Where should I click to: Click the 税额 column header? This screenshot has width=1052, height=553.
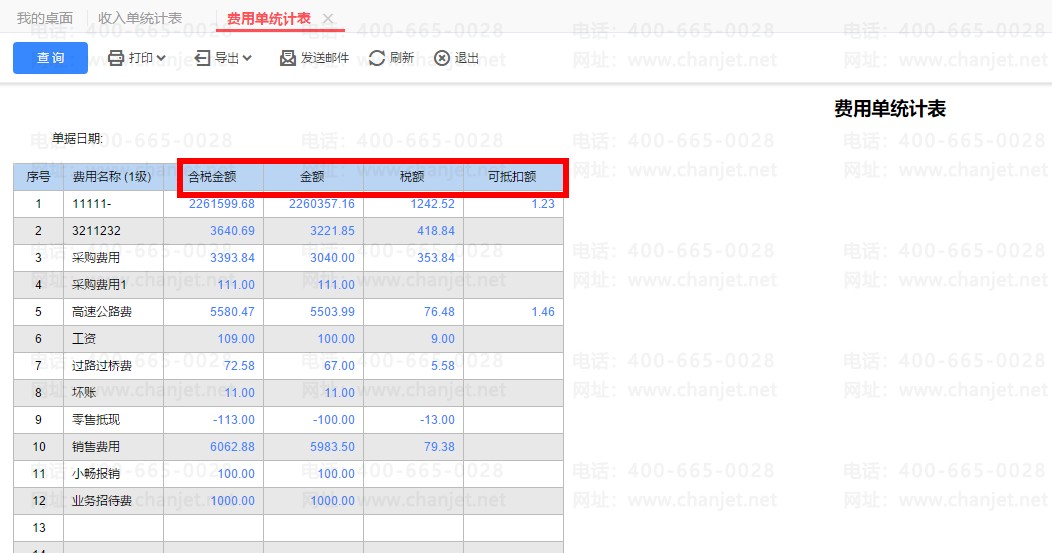tap(413, 177)
